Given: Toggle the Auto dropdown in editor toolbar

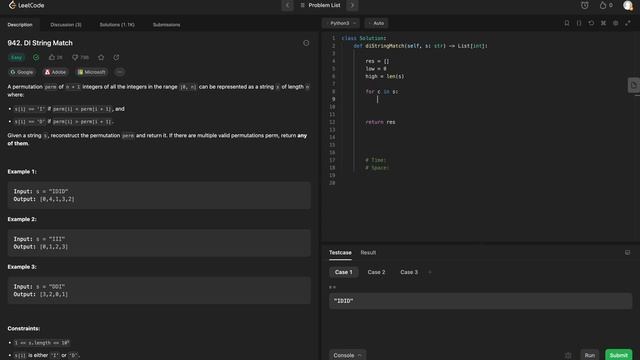Looking at the screenshot, I should (376, 23).
